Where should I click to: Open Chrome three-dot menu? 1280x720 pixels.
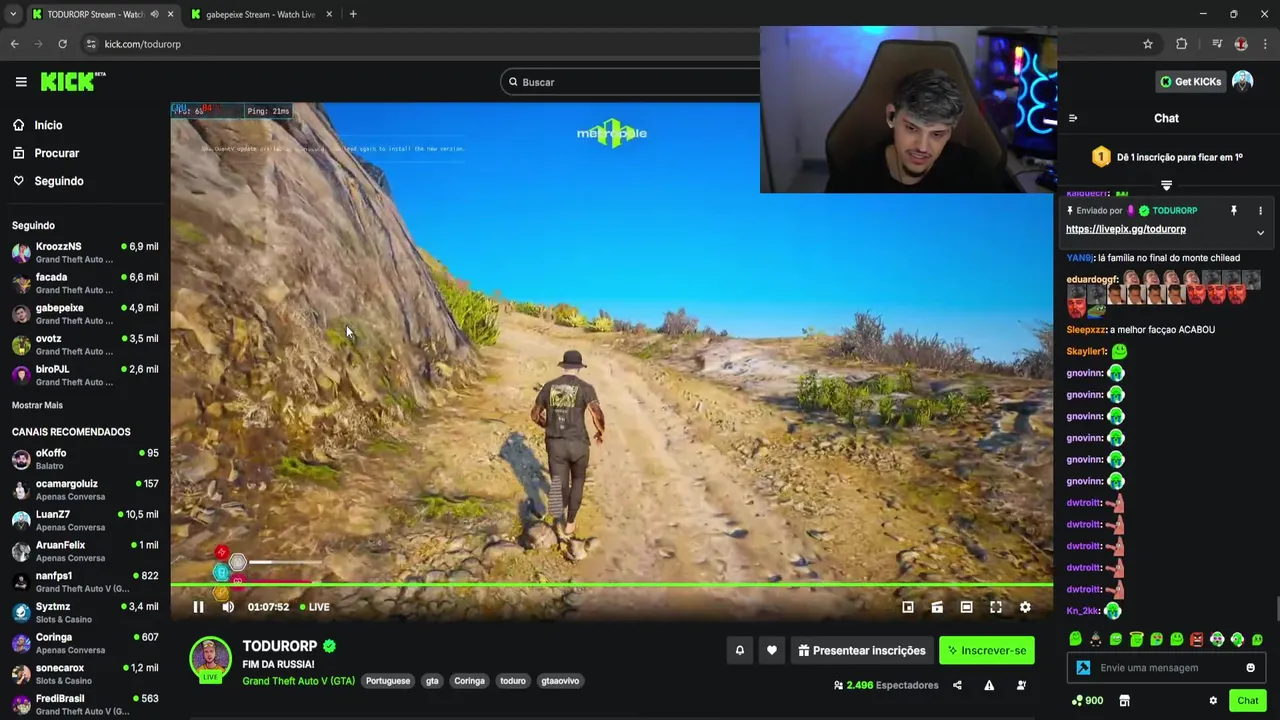click(x=1266, y=44)
